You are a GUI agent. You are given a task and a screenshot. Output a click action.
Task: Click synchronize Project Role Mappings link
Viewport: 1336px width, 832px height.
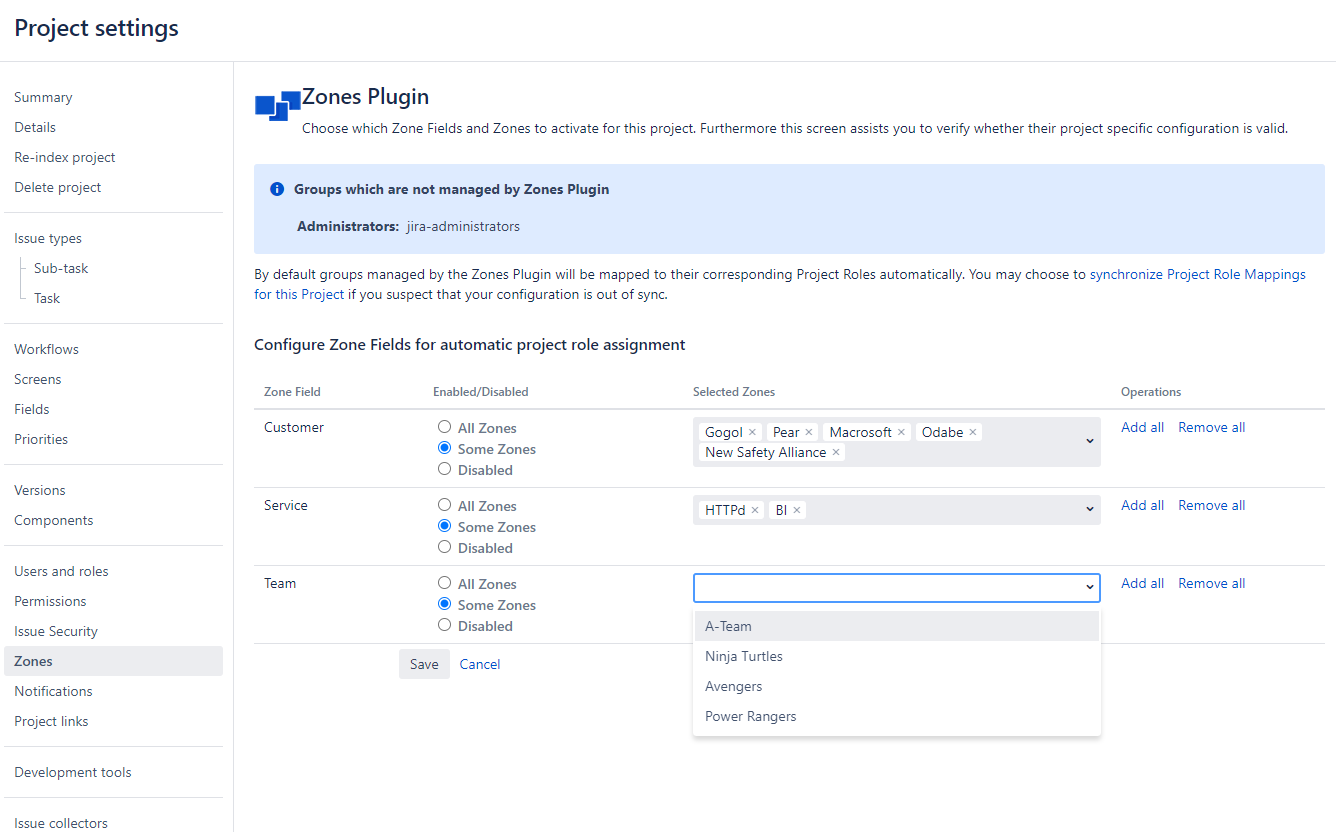[1196, 274]
